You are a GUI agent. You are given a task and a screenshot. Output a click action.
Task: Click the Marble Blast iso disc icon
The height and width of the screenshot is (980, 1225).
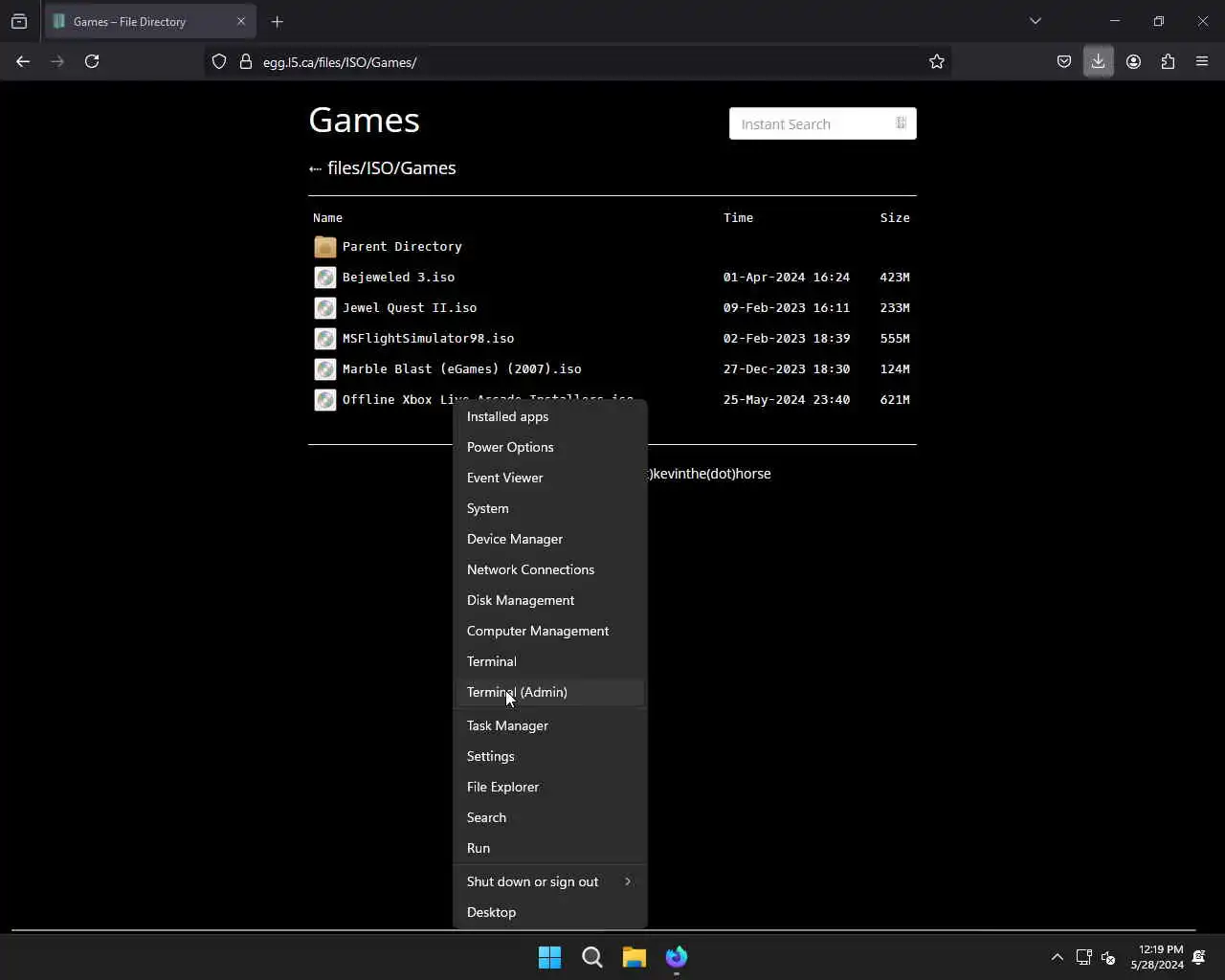coord(325,369)
